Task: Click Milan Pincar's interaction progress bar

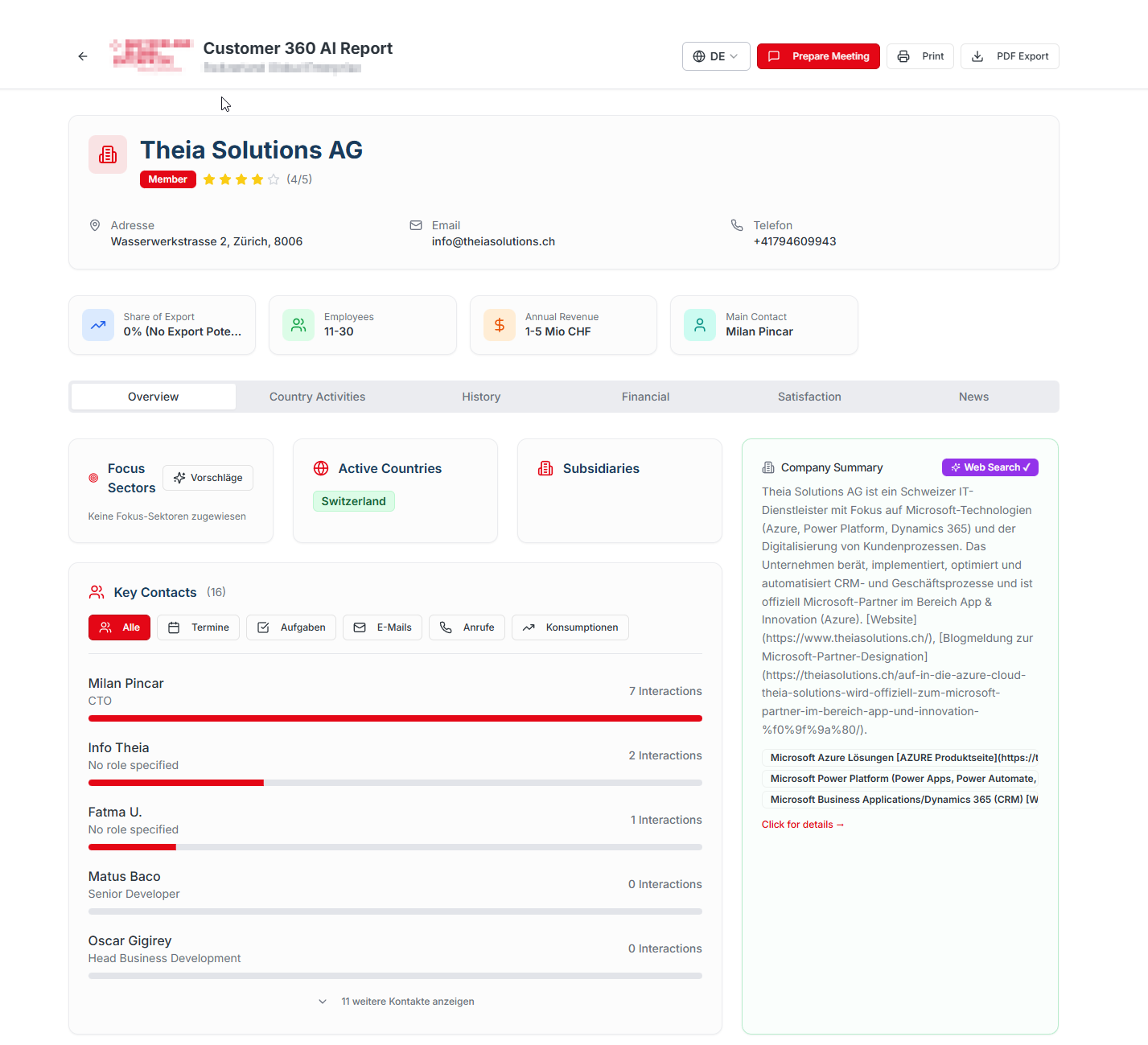Action: pyautogui.click(x=395, y=718)
